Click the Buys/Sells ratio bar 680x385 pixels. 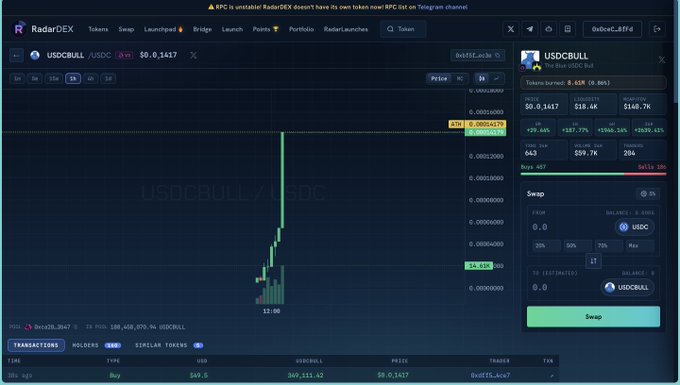click(x=593, y=174)
